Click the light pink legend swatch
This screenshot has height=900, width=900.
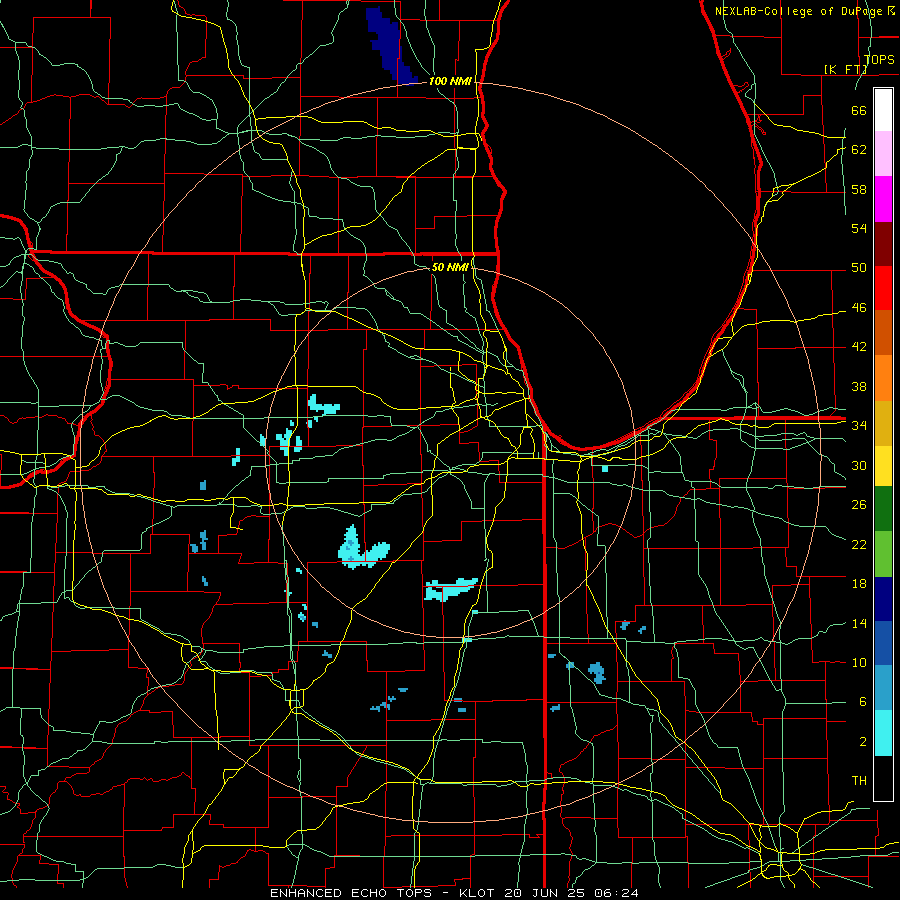click(x=883, y=154)
